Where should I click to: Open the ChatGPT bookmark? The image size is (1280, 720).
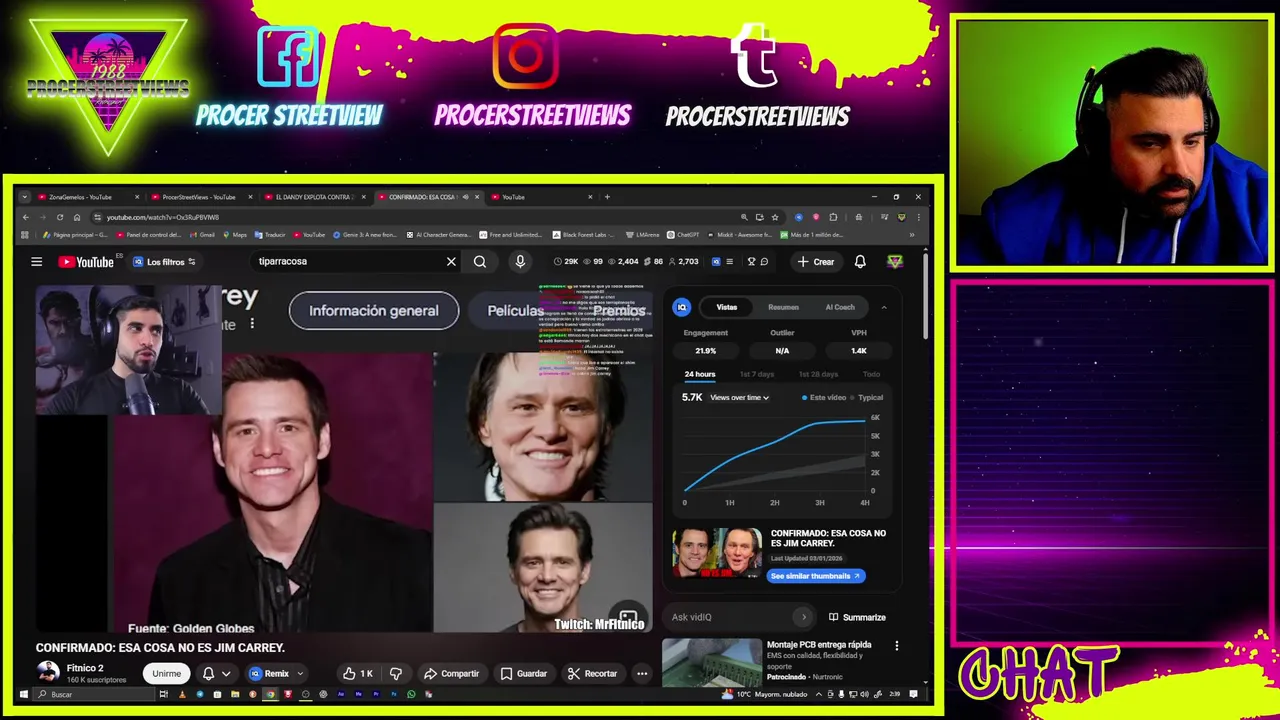682,235
